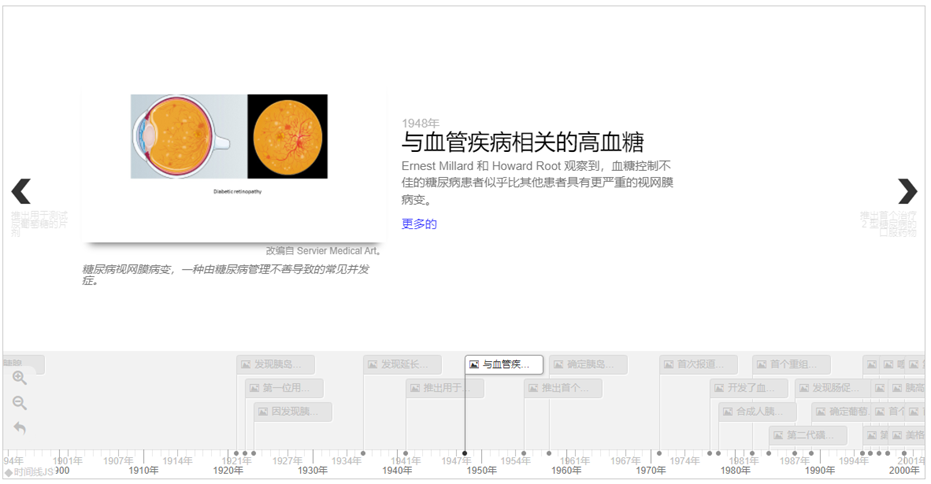
Task: Click the 1950年 axis label
Action: [482, 470]
